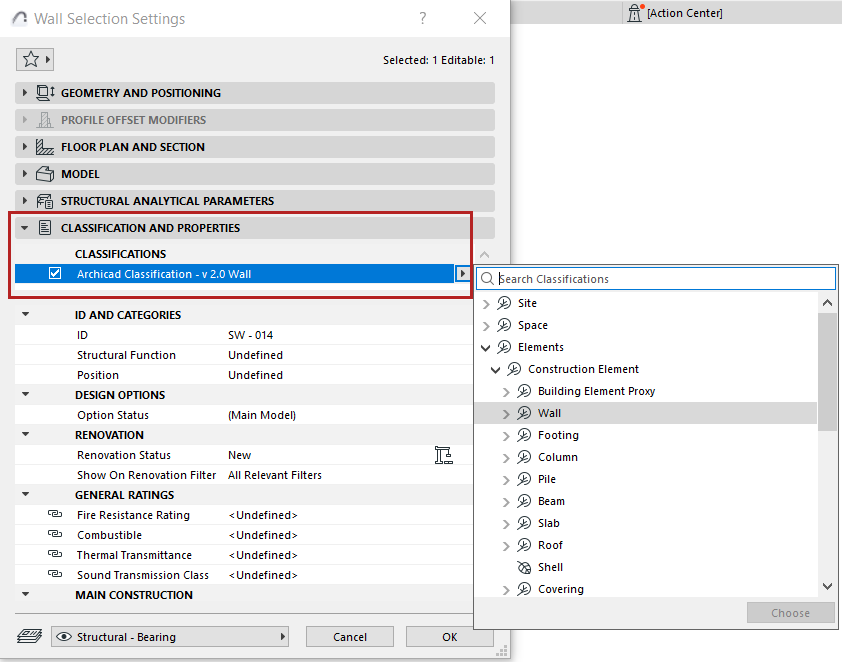Expand the Floor Plan and Section panel
The height and width of the screenshot is (662, 842).
(x=24, y=147)
